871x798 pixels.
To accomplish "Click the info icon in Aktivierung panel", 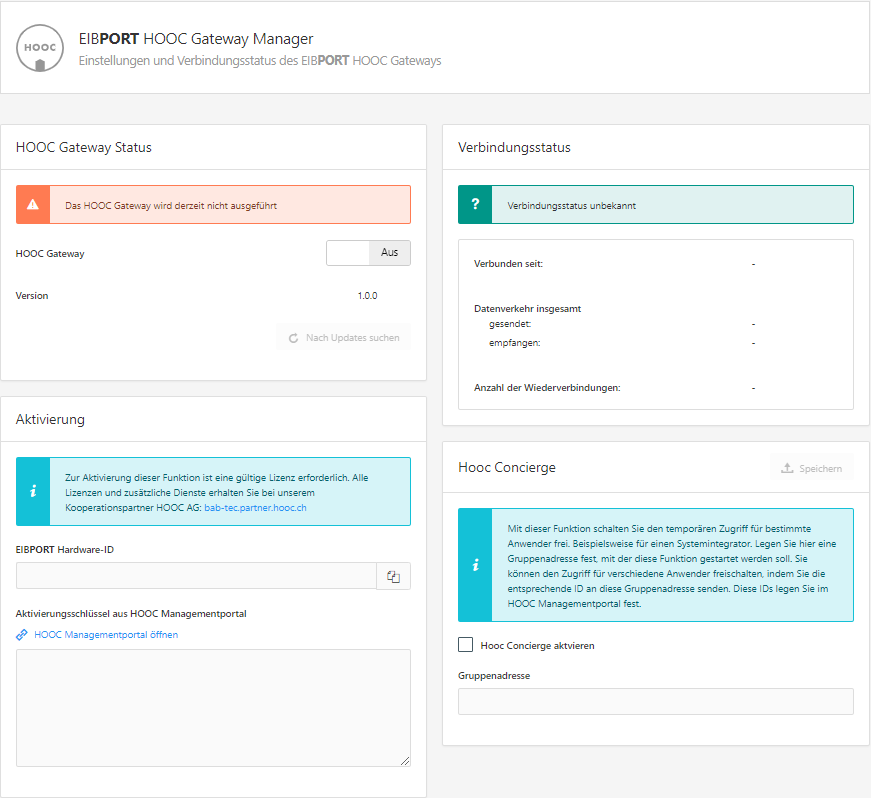I will tap(33, 491).
